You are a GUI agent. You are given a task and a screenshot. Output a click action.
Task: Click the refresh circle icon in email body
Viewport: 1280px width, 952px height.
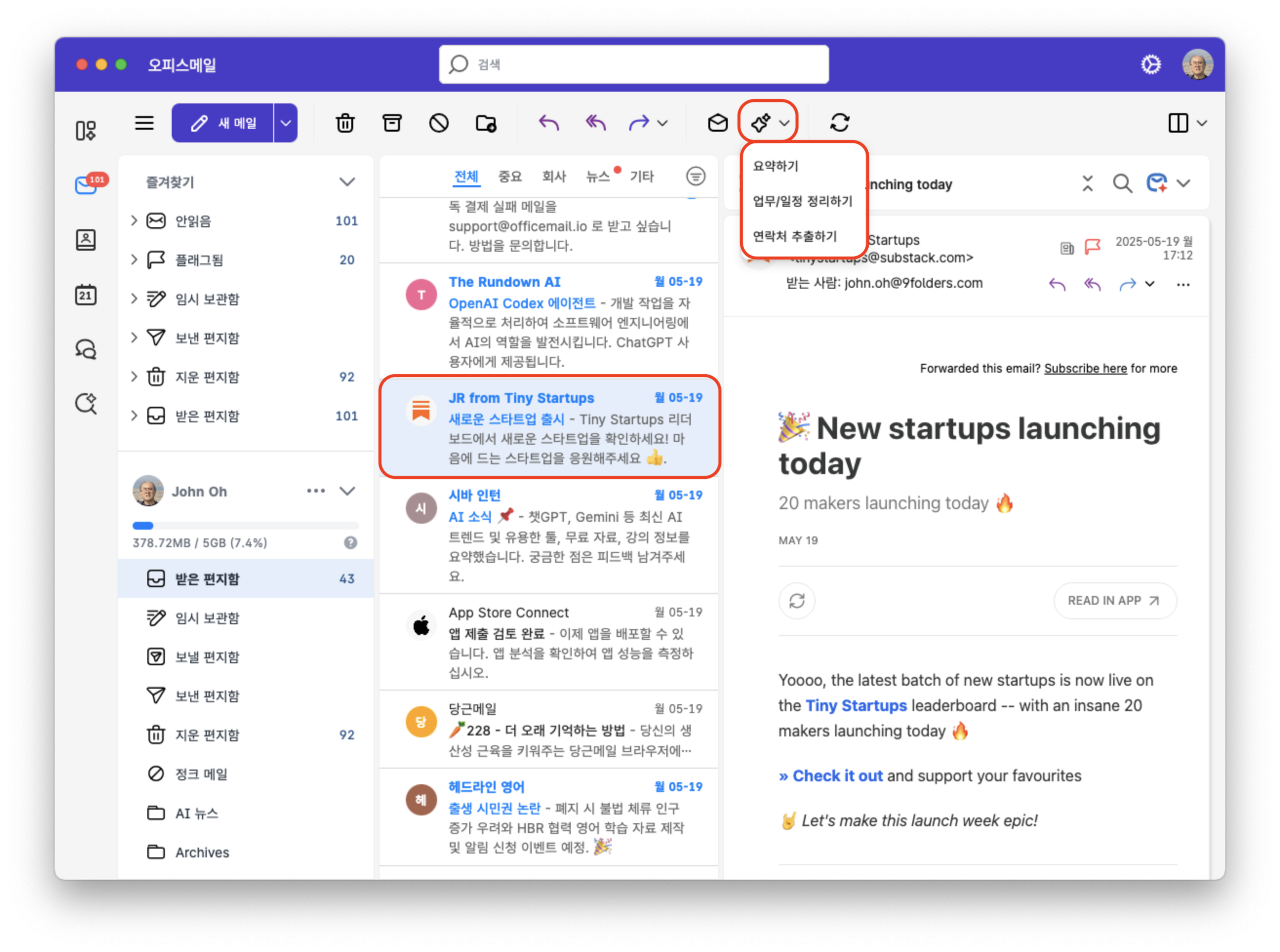(797, 601)
